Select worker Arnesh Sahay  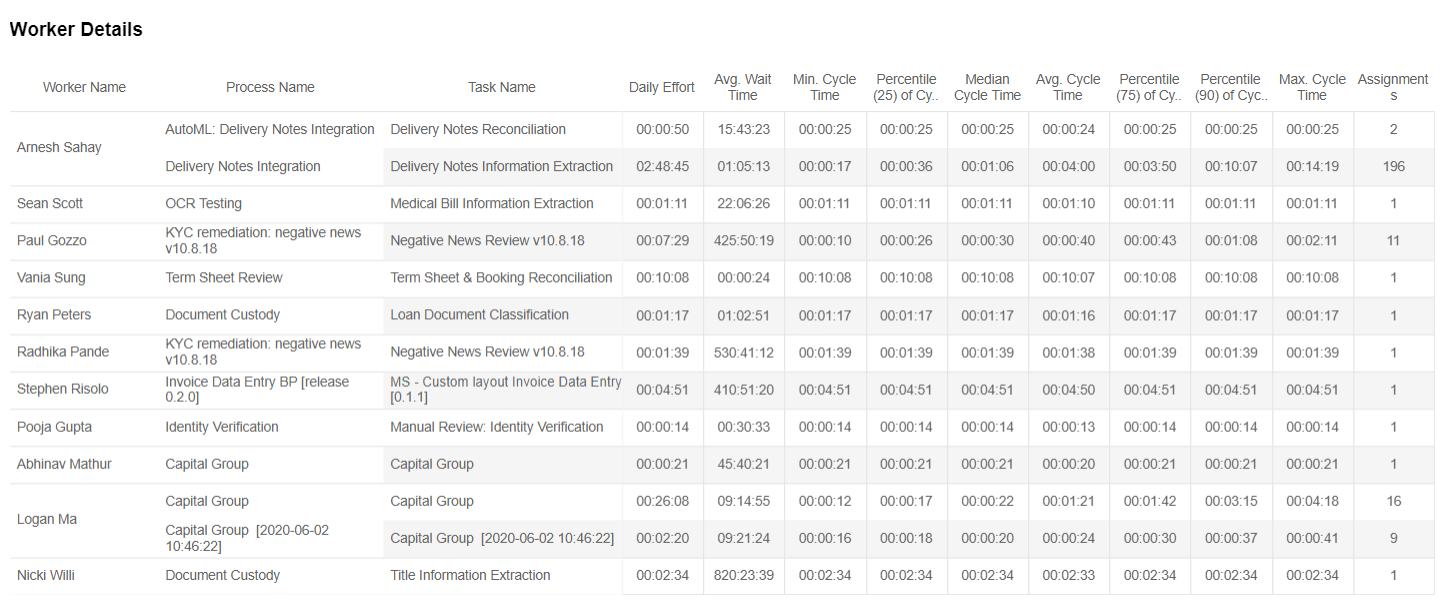59,147
